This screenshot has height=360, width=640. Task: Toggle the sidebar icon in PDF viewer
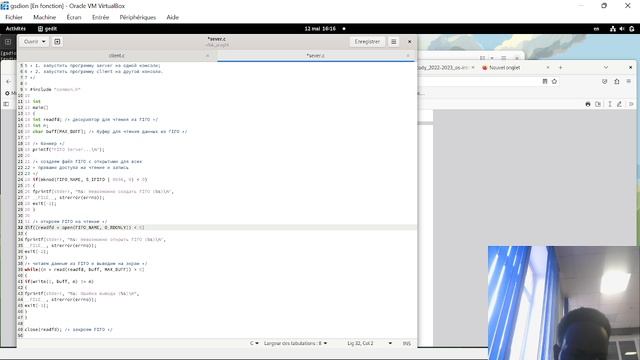coord(6,104)
